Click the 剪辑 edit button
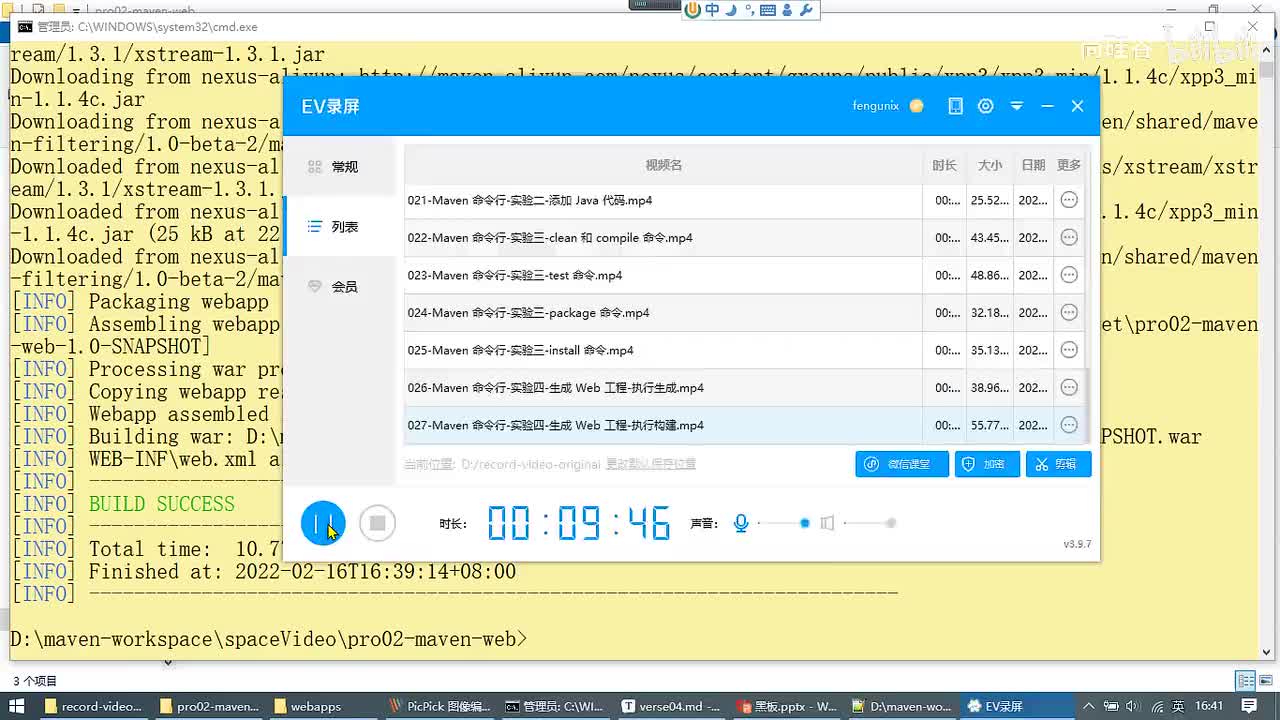Screen dimensions: 1280x720 [1058, 464]
